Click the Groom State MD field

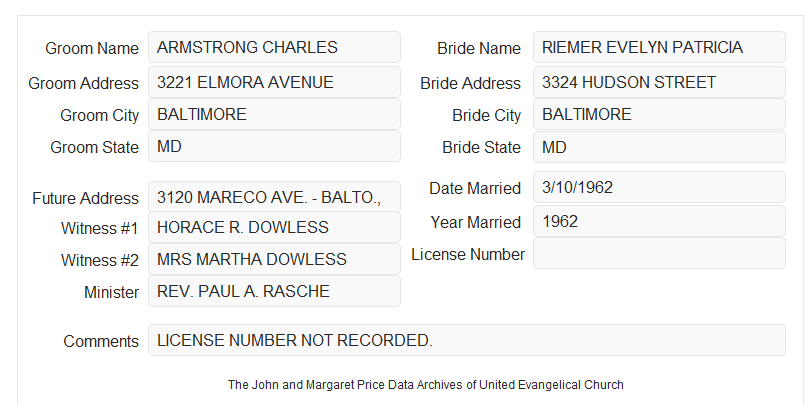pyautogui.click(x=274, y=146)
